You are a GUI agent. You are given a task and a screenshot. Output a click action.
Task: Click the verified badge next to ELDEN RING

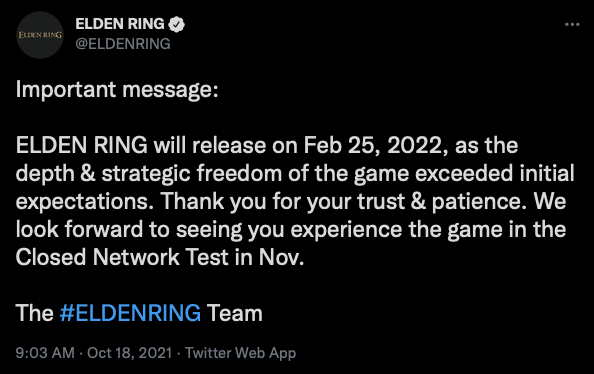point(176,24)
